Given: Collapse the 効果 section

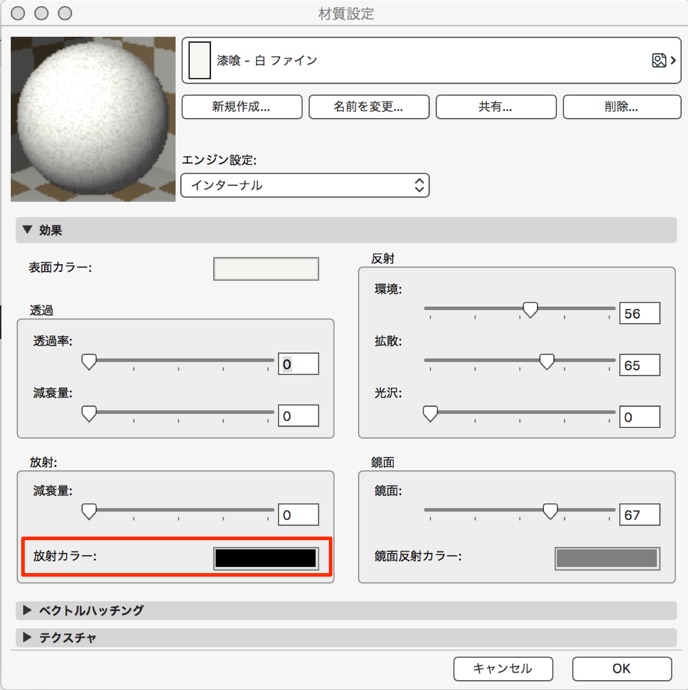Looking at the screenshot, I should 27,230.
